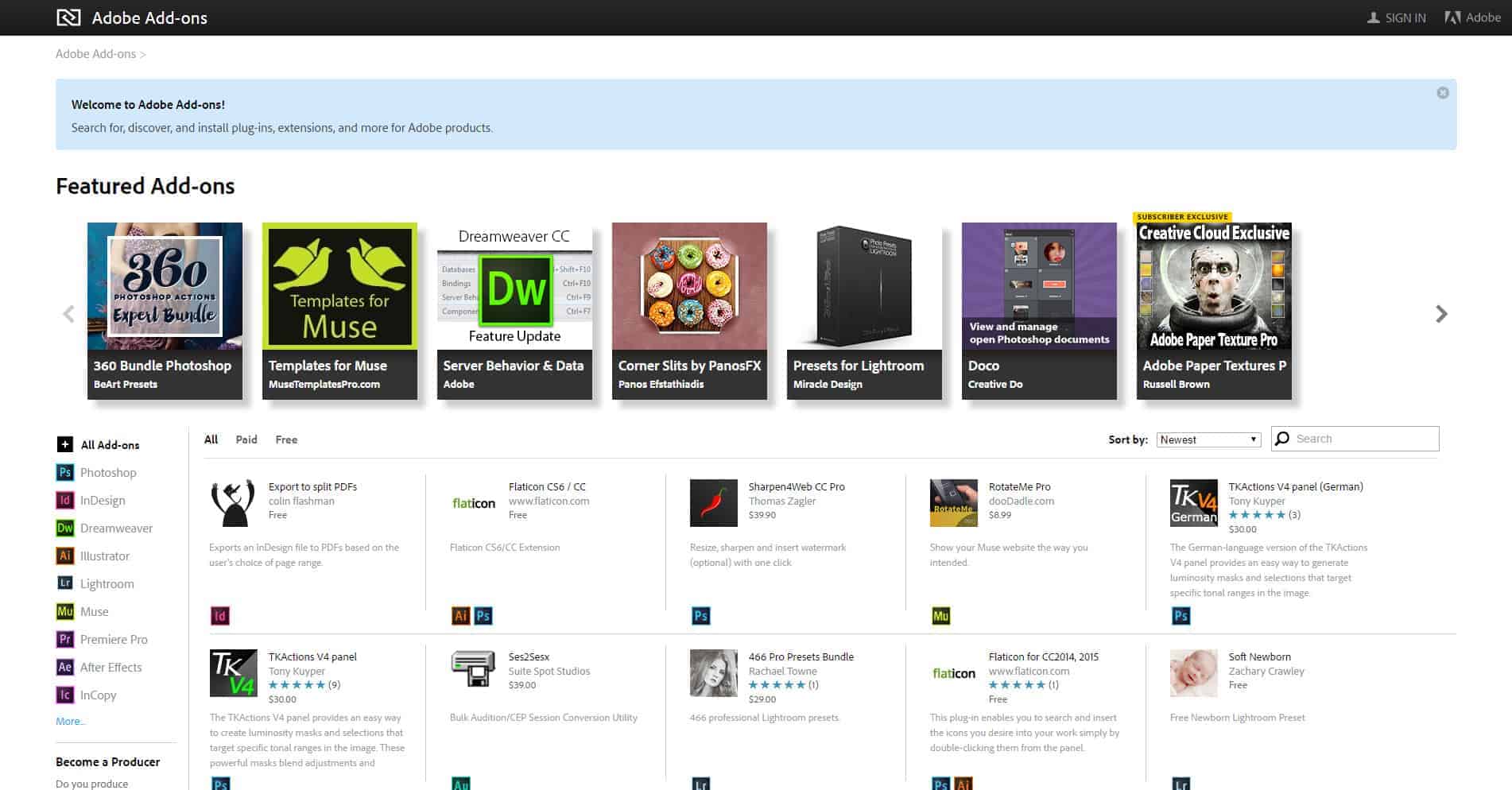The width and height of the screenshot is (1512, 790).
Task: Show next featured add-ons with right arrow
Action: coord(1441,314)
